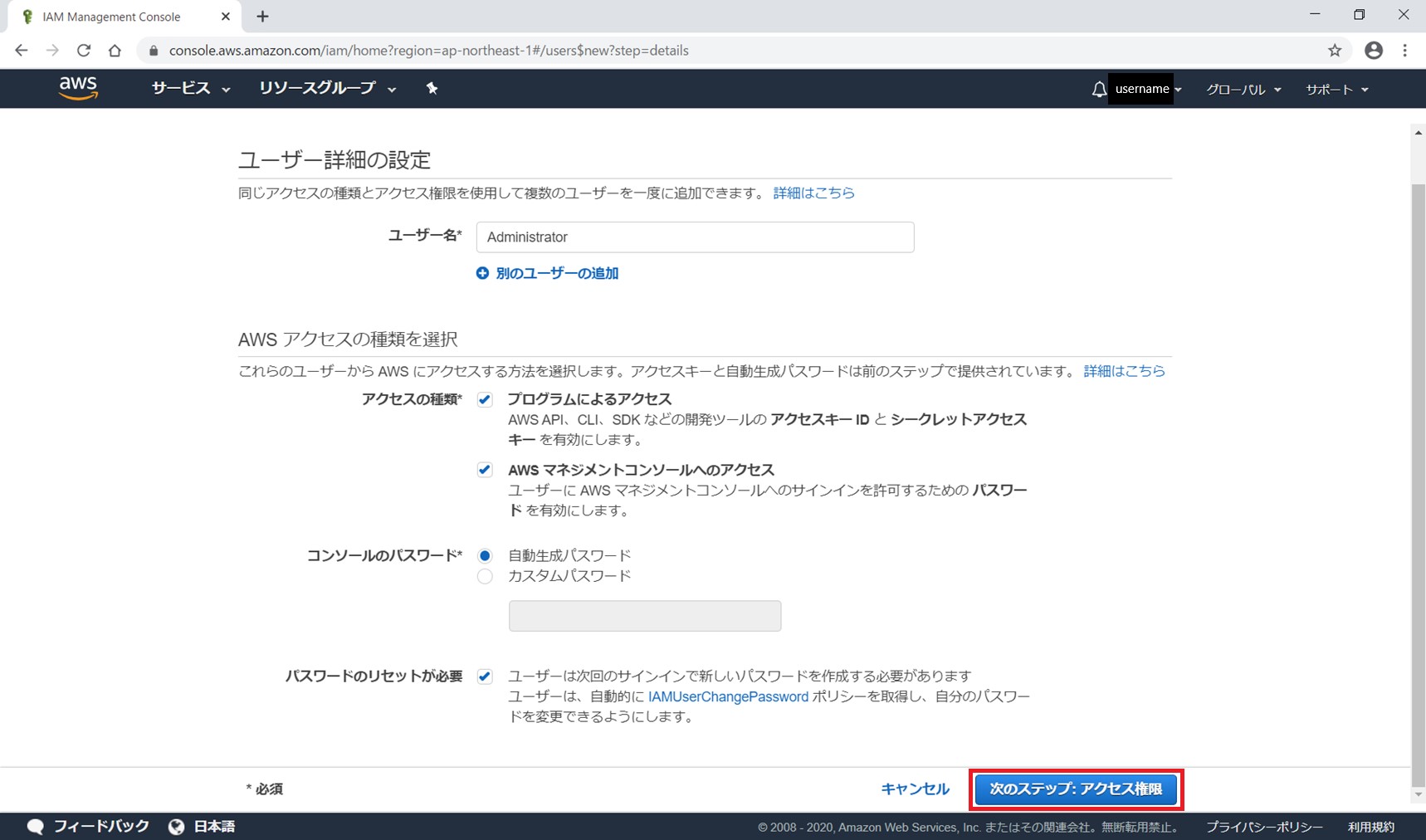View site info via the lock icon
This screenshot has width=1426, height=840.
coord(154,51)
